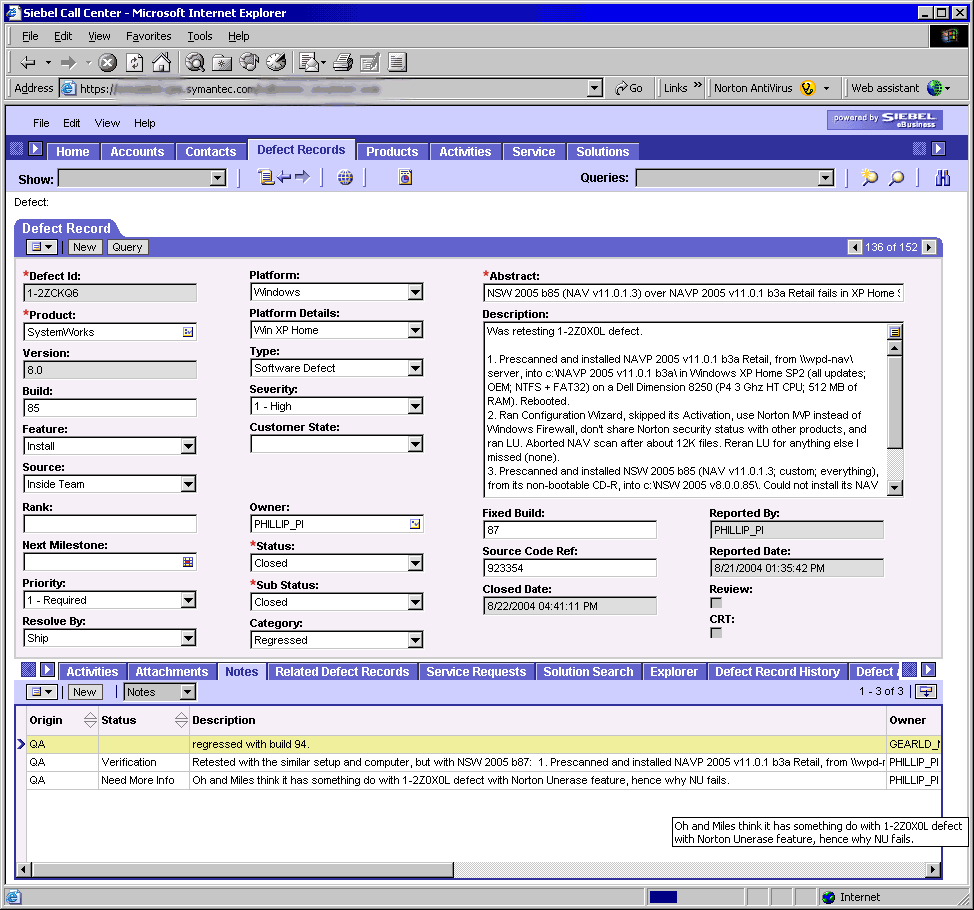
Task: Switch to the Accounts tab
Action: [137, 152]
